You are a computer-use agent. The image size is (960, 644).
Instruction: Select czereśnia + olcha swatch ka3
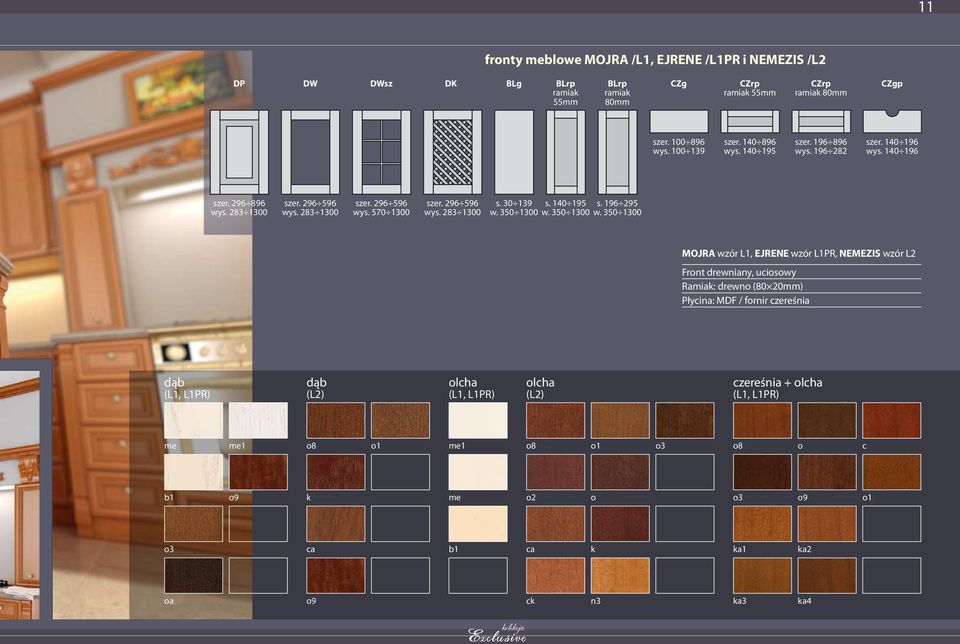click(762, 575)
